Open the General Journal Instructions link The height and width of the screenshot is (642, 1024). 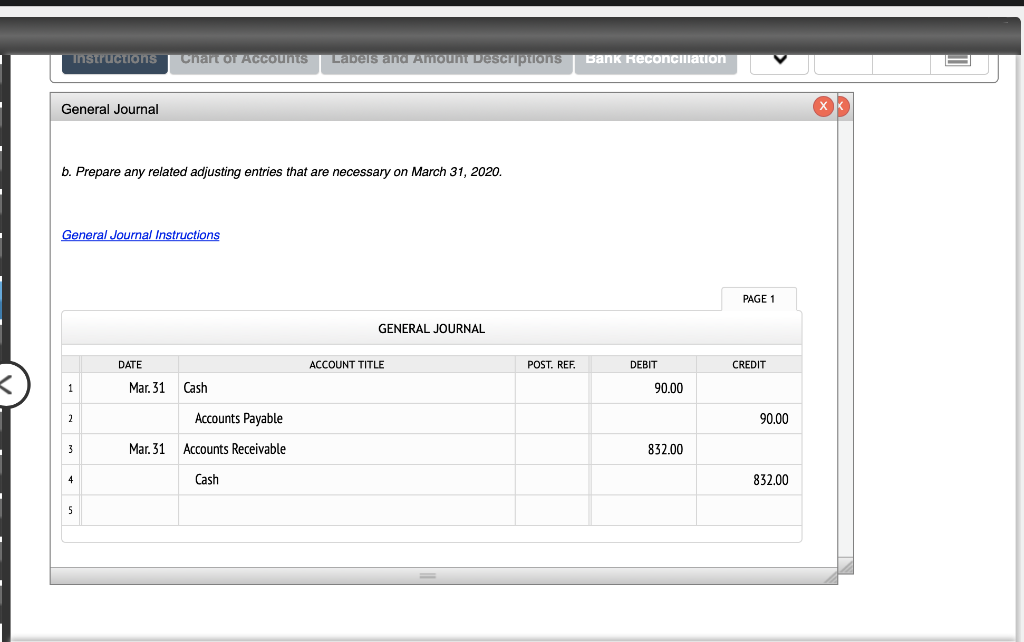coord(140,234)
